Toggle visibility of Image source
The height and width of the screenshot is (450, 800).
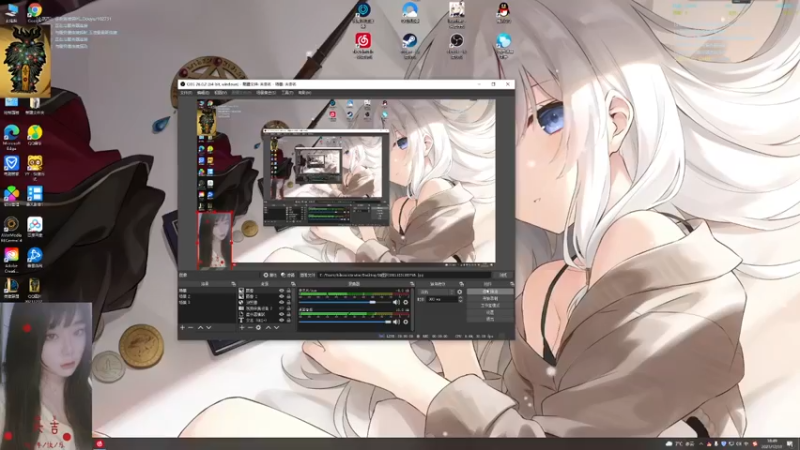point(282,290)
